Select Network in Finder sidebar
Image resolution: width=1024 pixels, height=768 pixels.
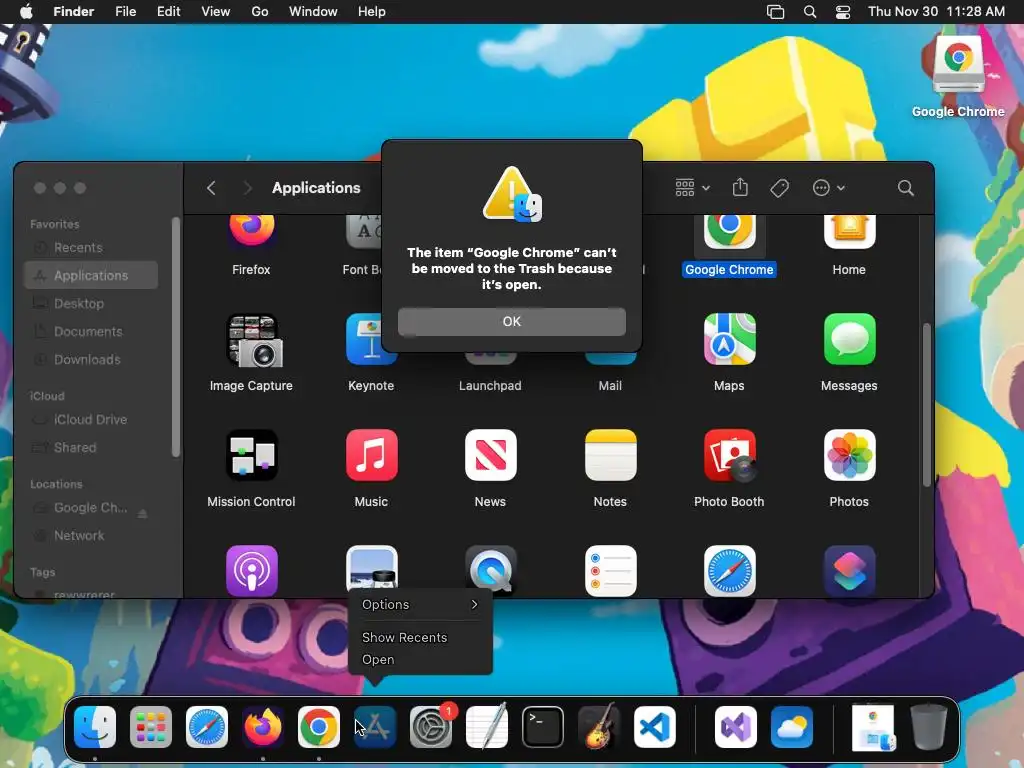(x=91, y=536)
